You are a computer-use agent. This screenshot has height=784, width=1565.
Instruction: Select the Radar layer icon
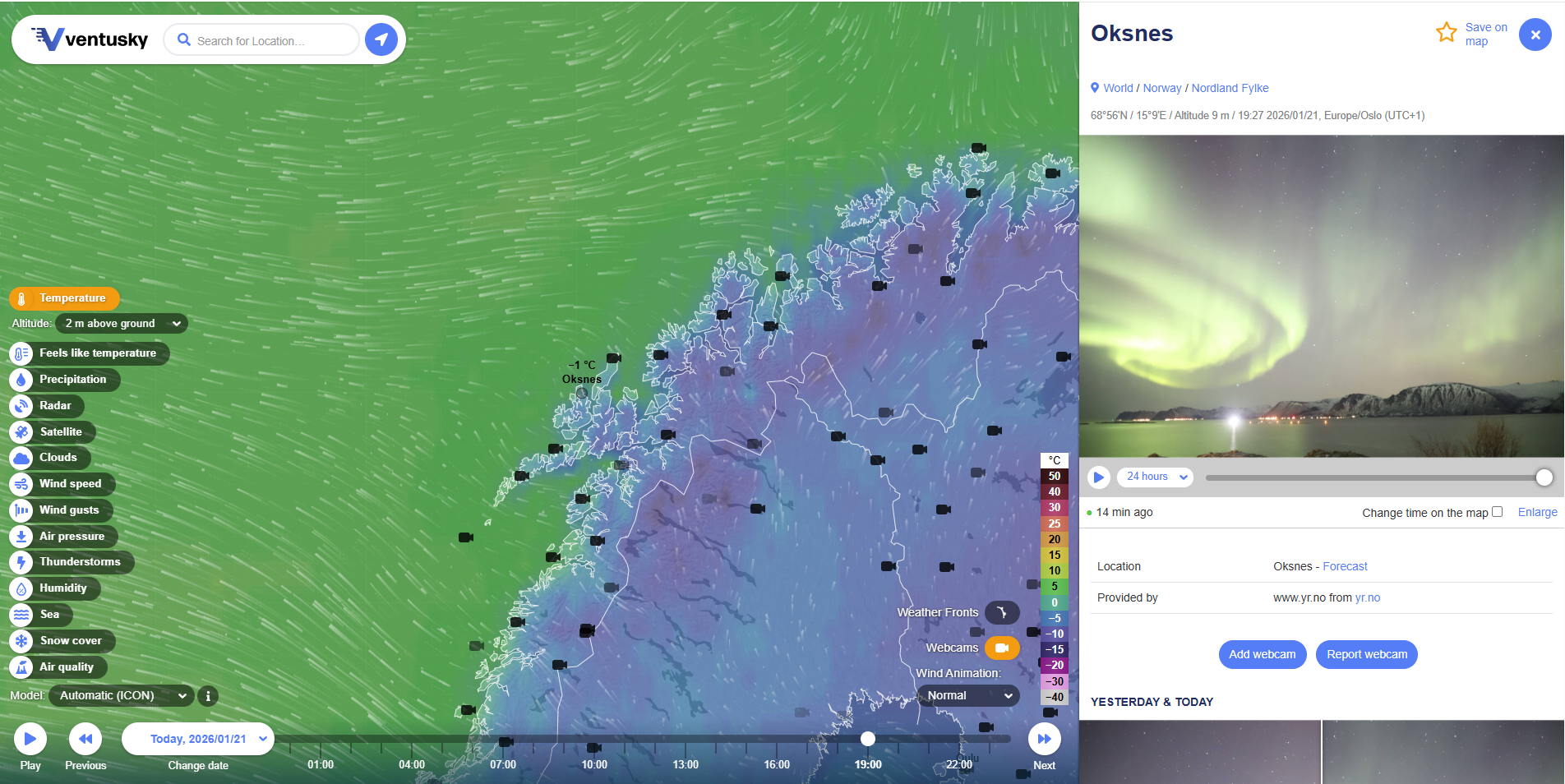21,406
